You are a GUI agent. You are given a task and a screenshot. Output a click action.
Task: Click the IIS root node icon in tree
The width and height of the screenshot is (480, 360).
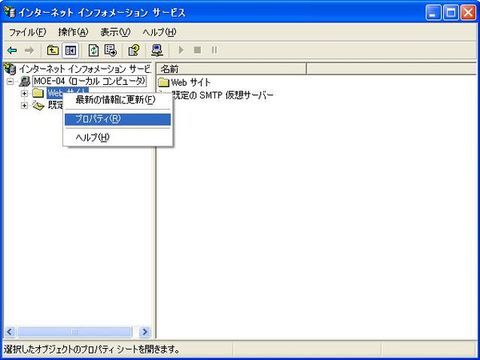click(10, 69)
